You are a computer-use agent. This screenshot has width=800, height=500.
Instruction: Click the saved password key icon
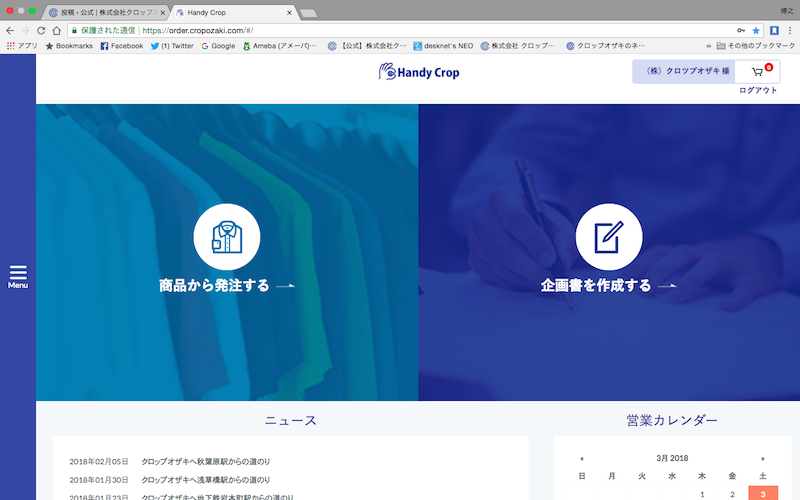click(741, 31)
